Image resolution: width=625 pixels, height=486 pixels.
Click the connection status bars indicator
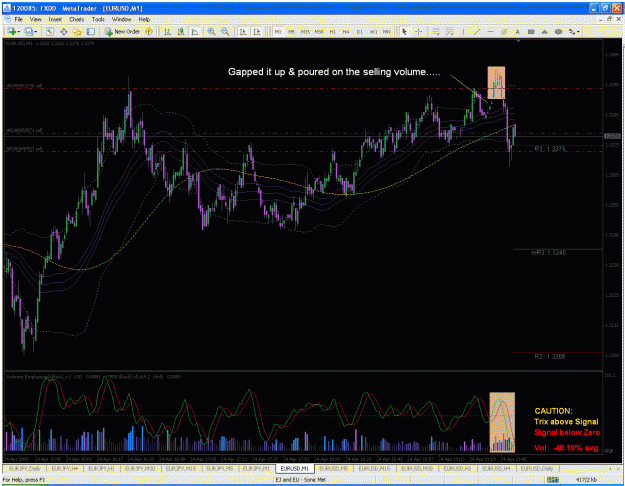click(552, 480)
